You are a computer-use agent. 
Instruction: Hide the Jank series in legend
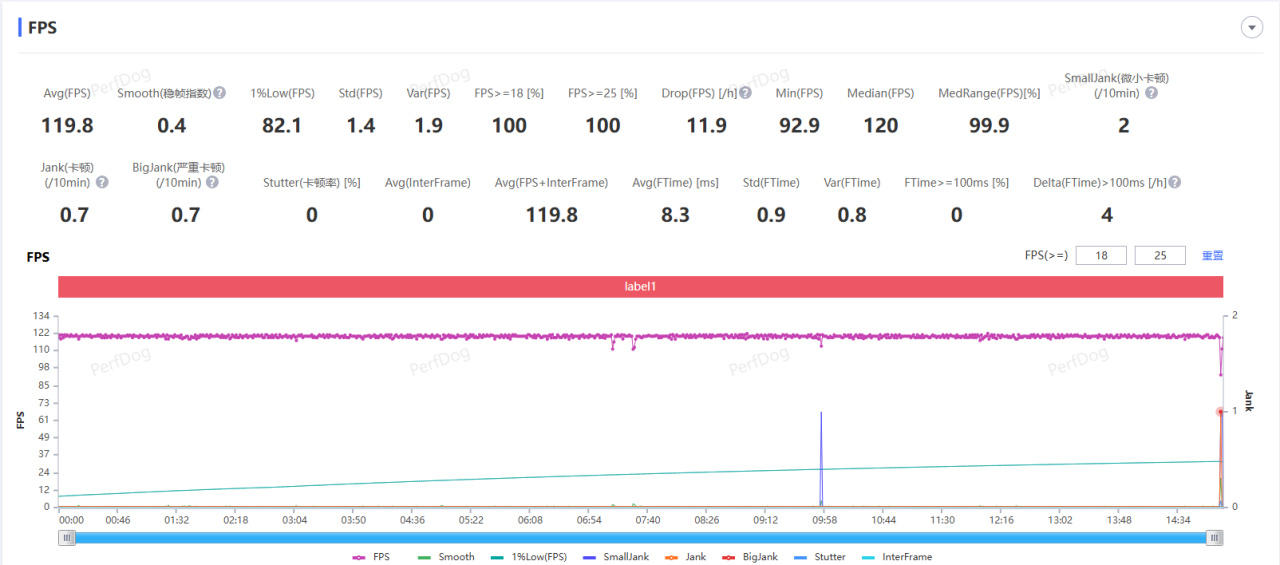point(685,557)
